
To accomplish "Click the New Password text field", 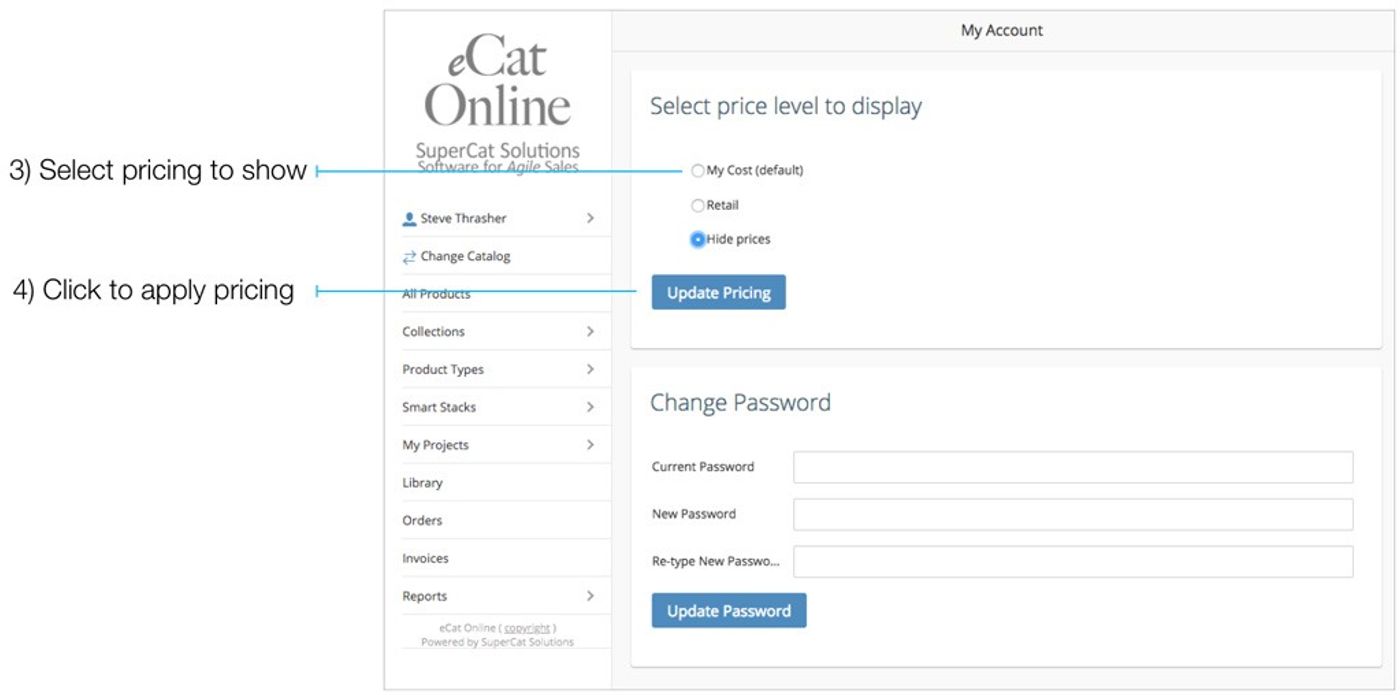I will (x=1073, y=514).
